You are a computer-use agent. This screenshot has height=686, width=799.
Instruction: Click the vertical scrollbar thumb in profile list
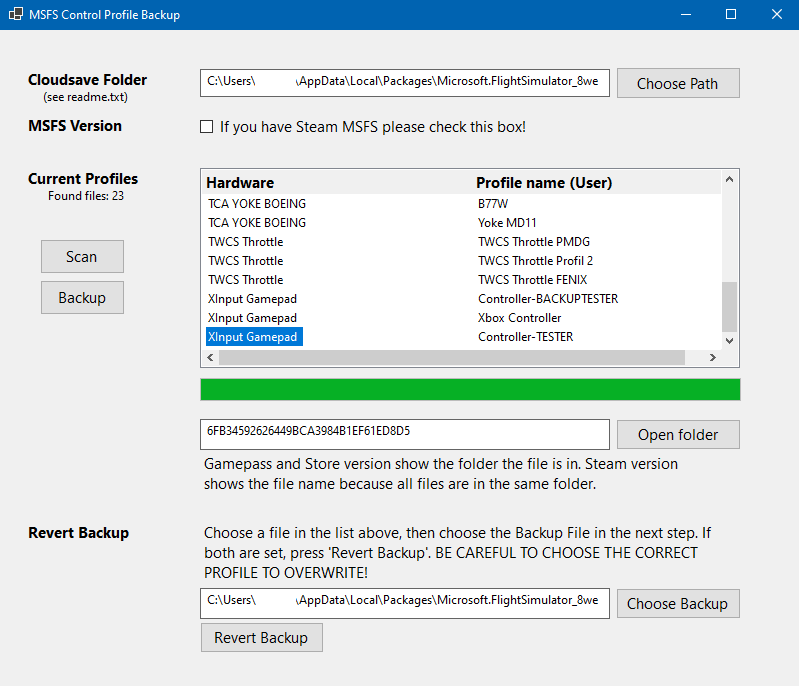pyautogui.click(x=729, y=307)
